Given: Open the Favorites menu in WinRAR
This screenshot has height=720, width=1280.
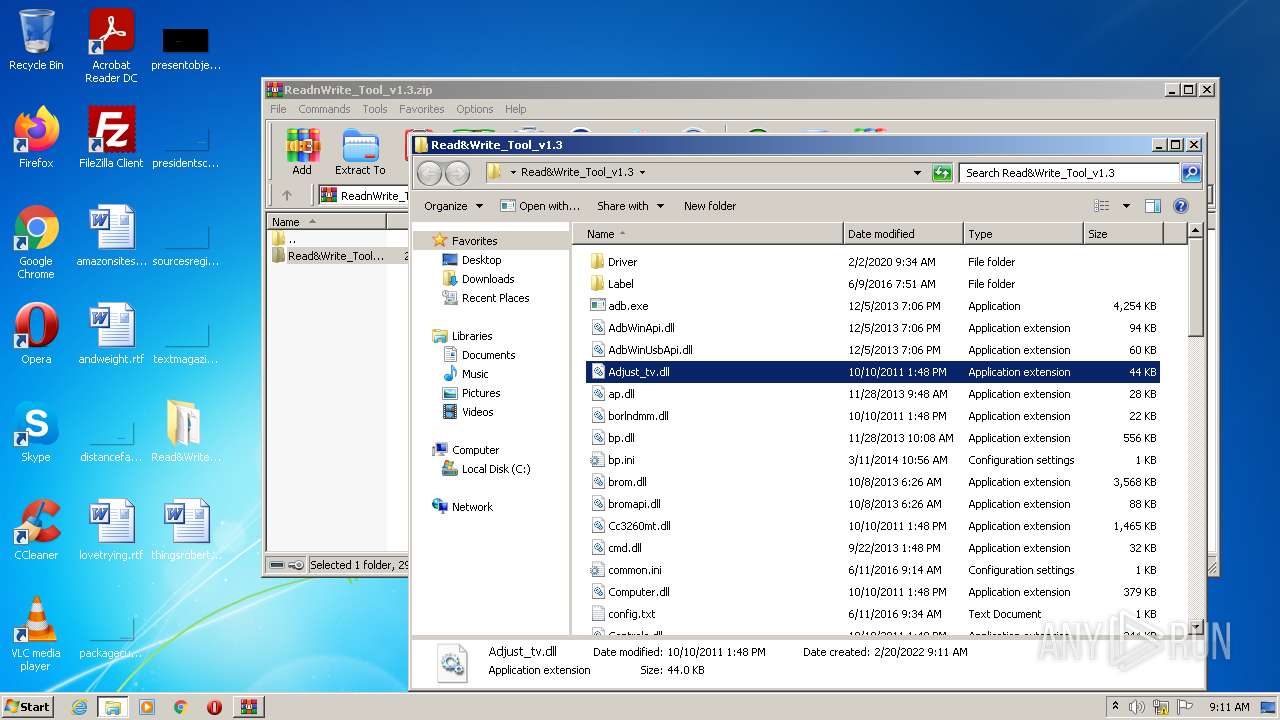Looking at the screenshot, I should [x=422, y=109].
